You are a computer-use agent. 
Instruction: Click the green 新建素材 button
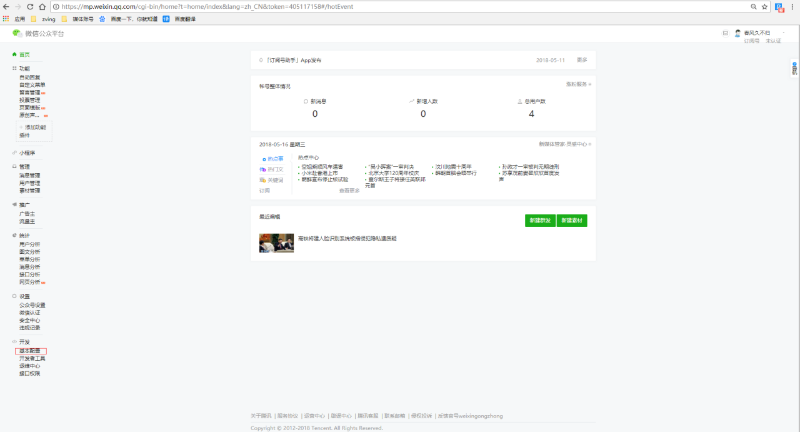click(x=572, y=220)
